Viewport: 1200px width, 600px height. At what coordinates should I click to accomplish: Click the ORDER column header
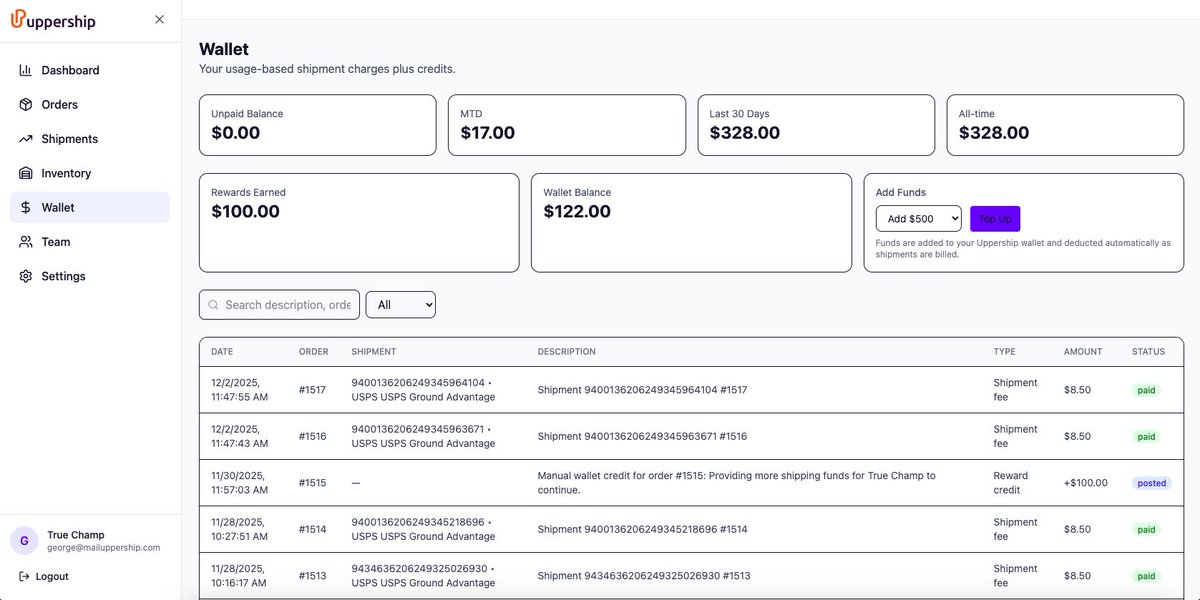(314, 352)
